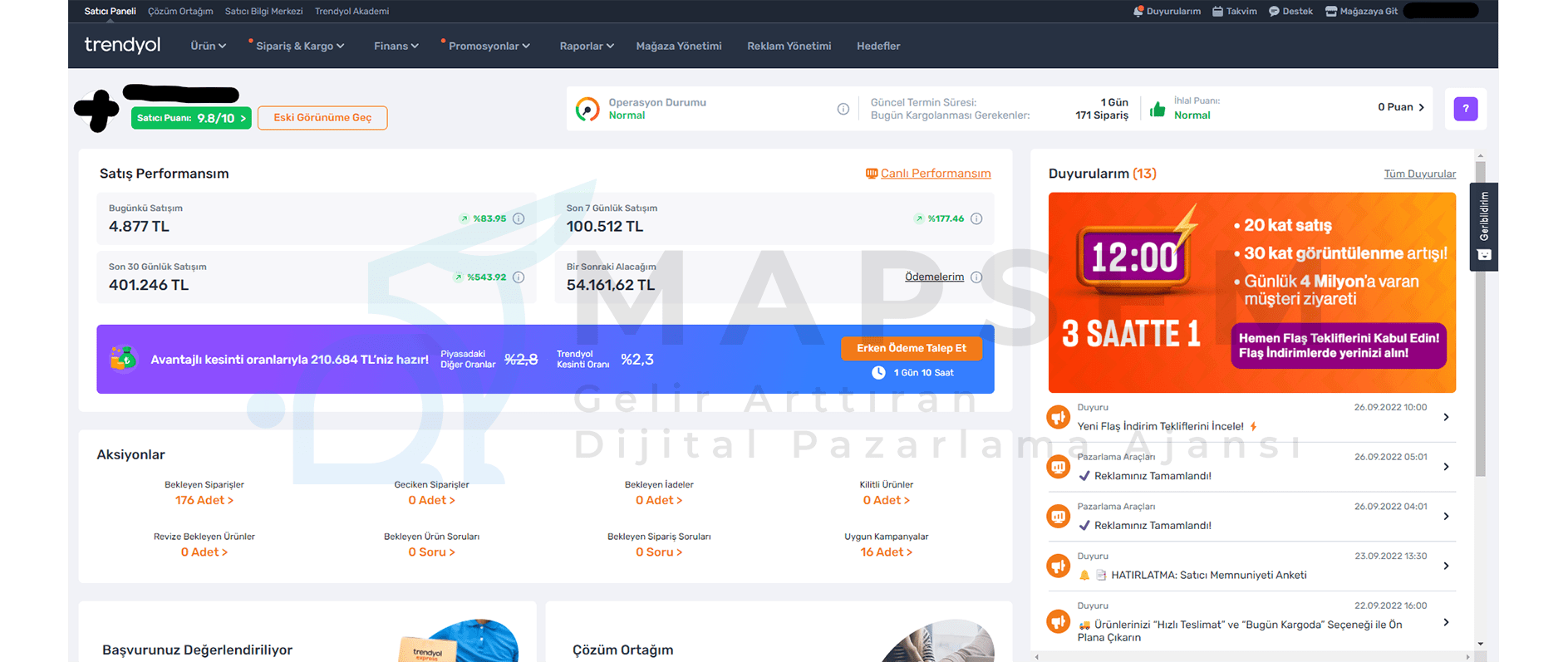Click down arrow of announcements scrollbar
The height and width of the screenshot is (662, 1568).
click(1480, 644)
